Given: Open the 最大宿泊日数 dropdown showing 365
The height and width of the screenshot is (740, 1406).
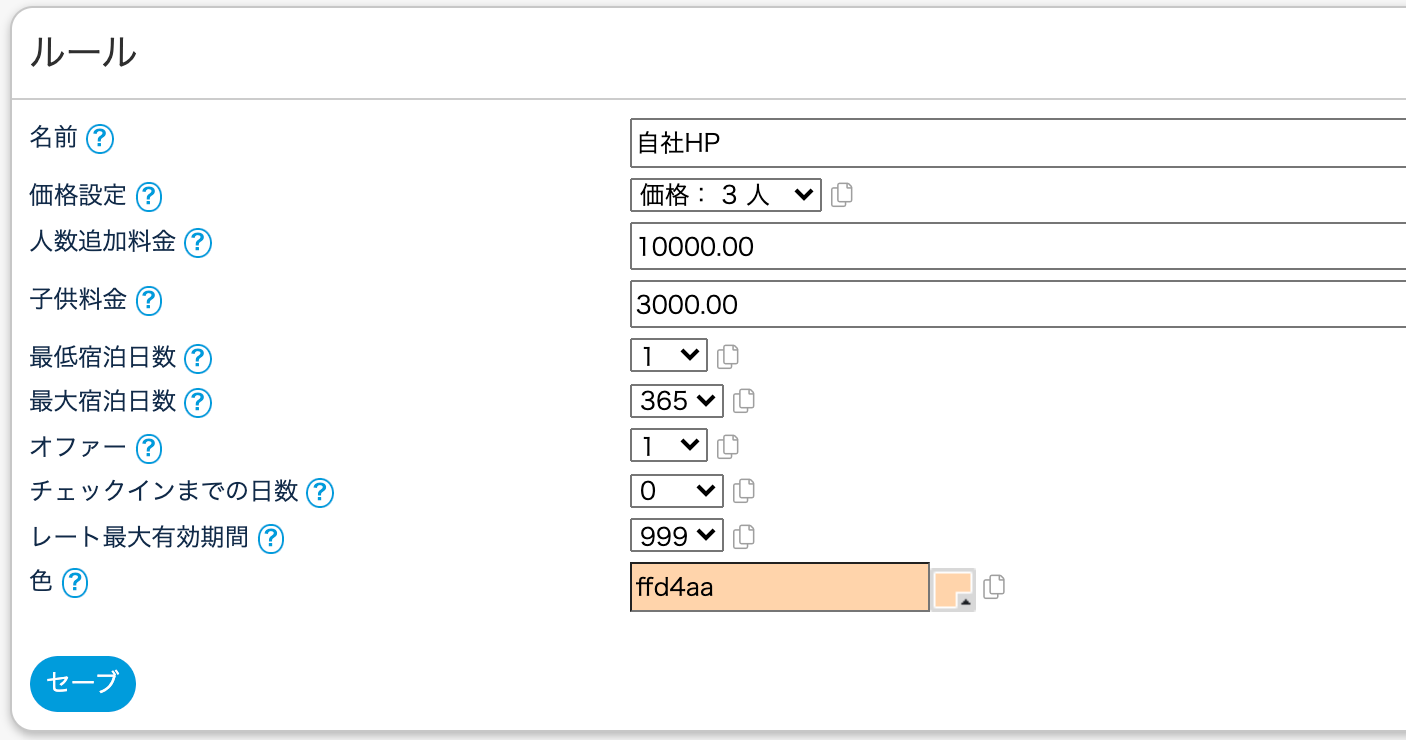Looking at the screenshot, I should click(x=676, y=401).
